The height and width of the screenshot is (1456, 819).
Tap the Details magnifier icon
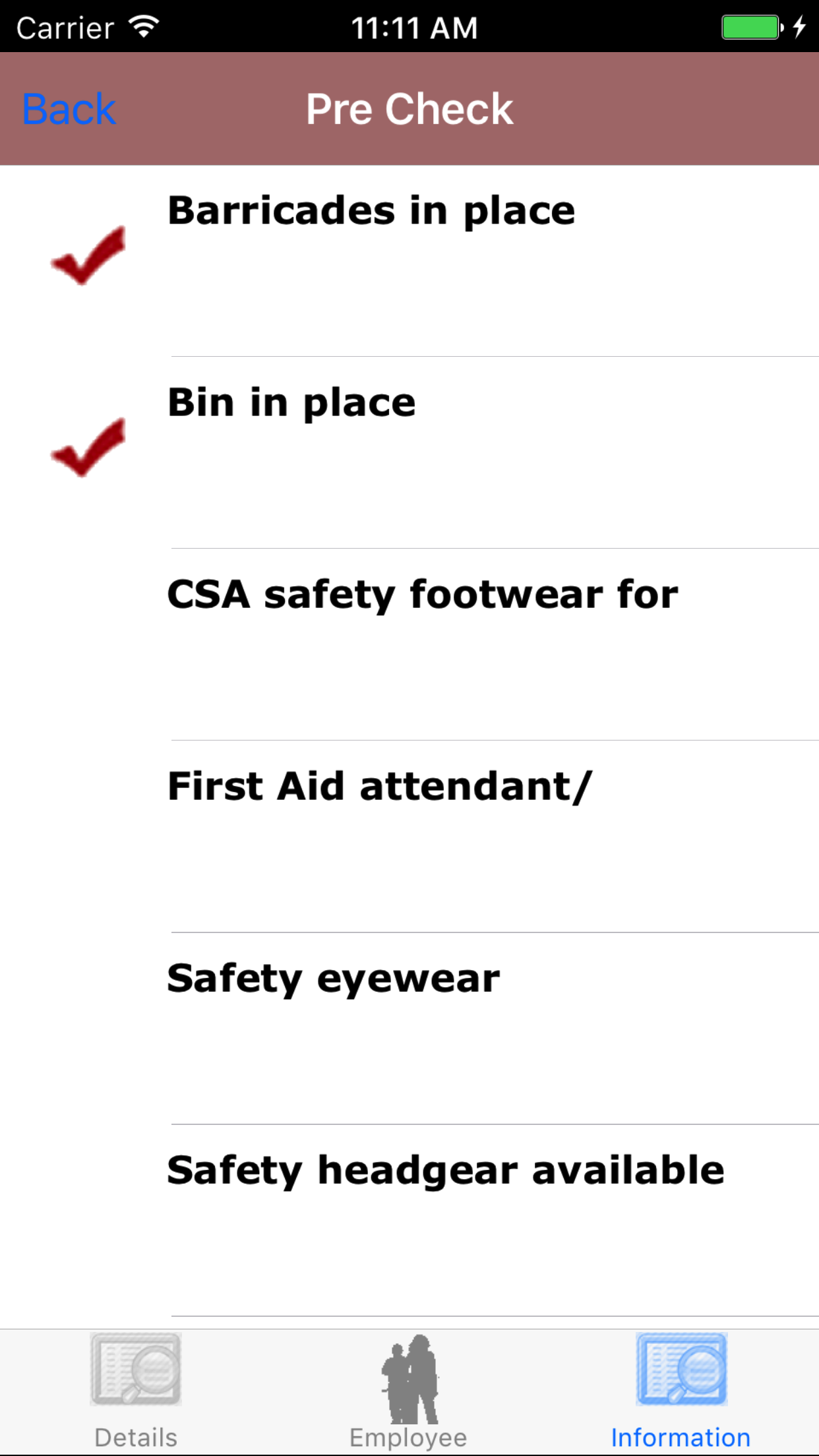pyautogui.click(x=136, y=1369)
